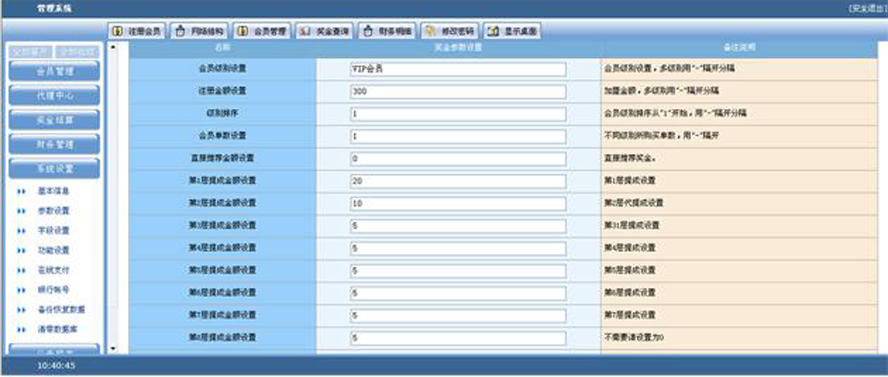The image size is (888, 377).
Task: Open 网络结构 toolbar button
Action: (x=199, y=32)
